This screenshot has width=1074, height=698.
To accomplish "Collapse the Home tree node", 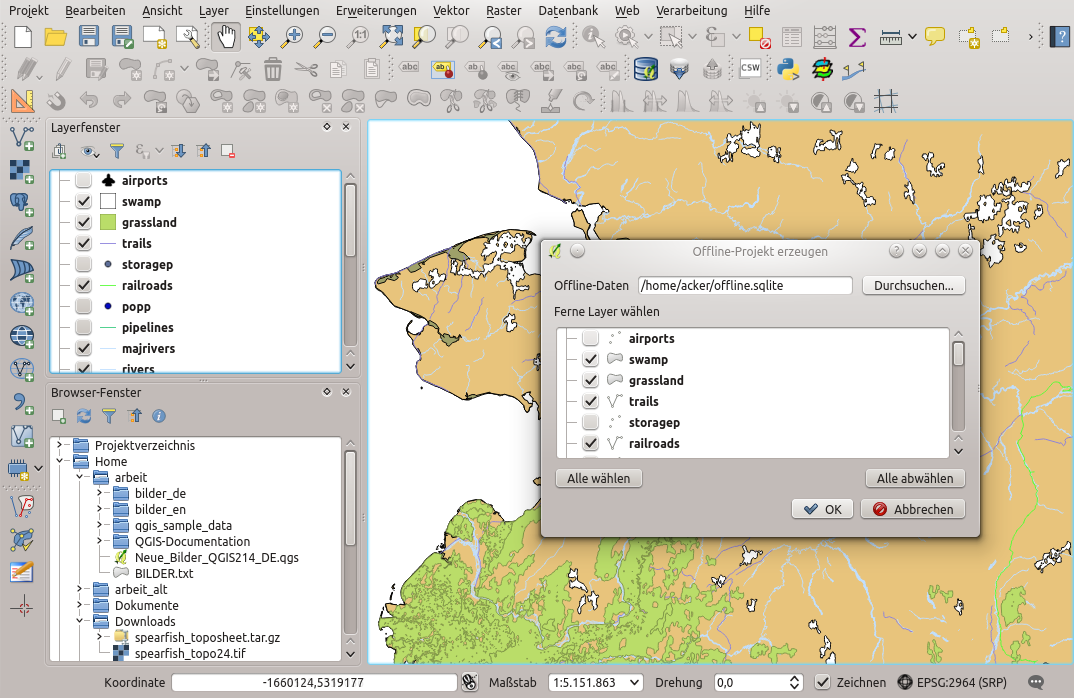I will tap(60, 462).
